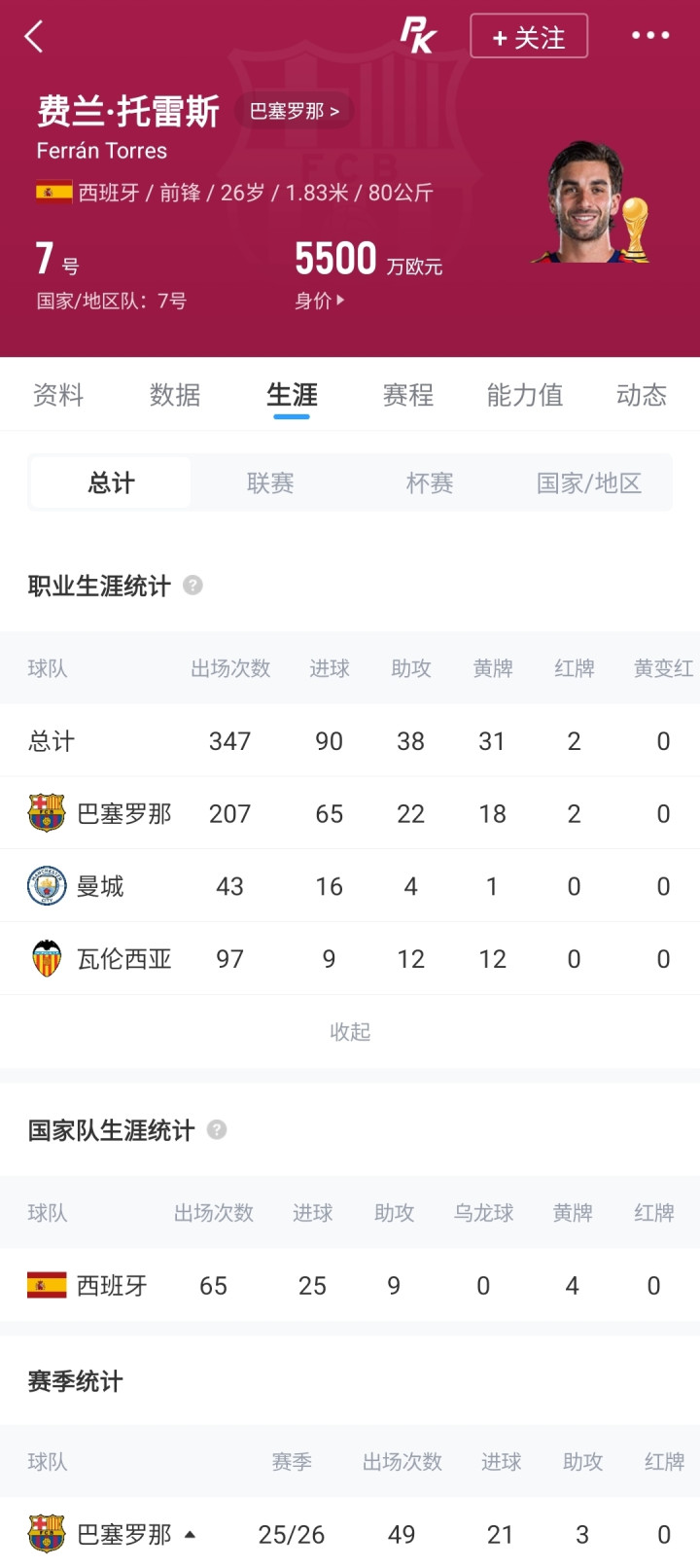
Task: Tap the Barcelona crest in career table
Action: tap(46, 813)
